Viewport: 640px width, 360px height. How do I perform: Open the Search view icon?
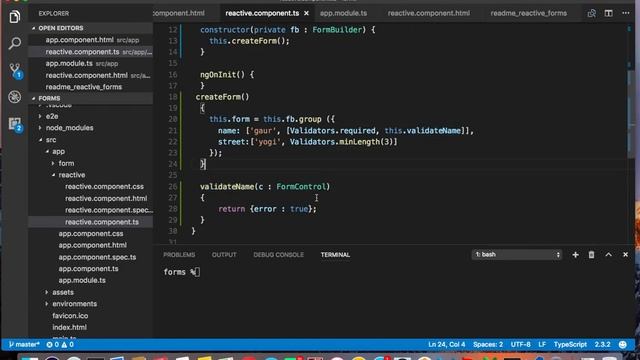(15, 43)
